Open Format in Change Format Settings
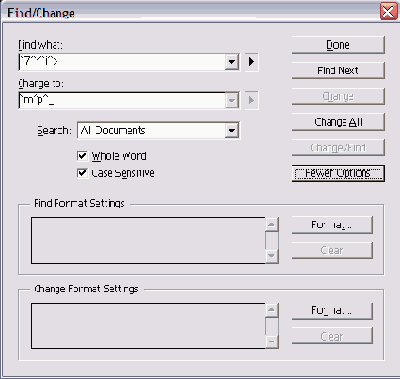400x379 pixels. (332, 311)
